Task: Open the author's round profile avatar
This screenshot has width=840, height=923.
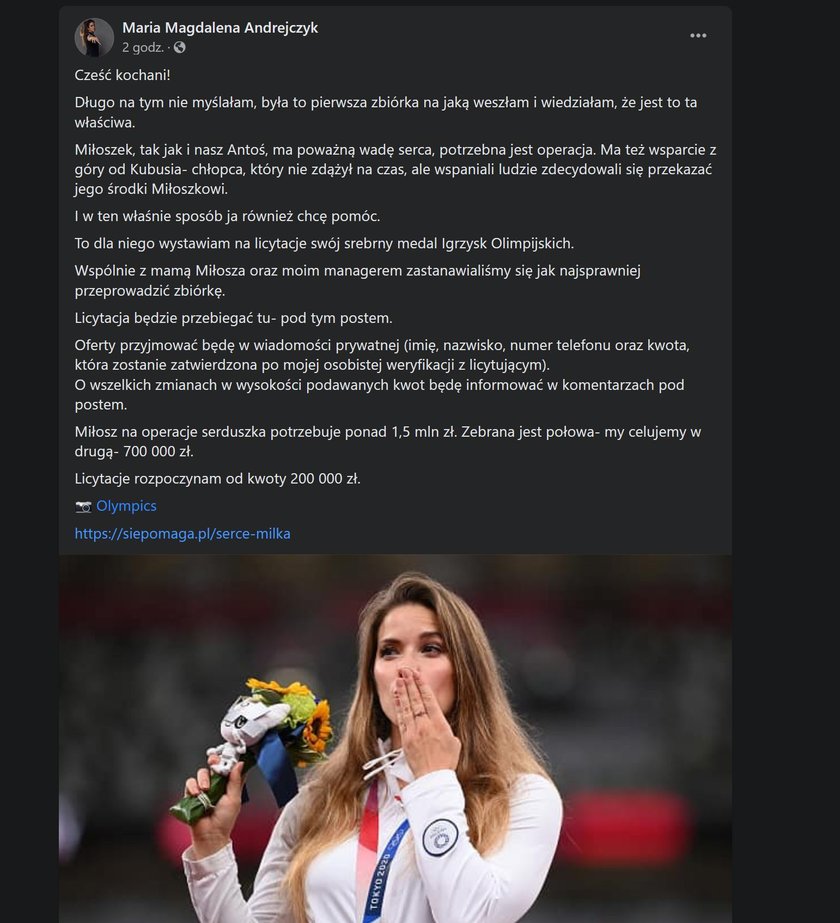Action: click(x=94, y=37)
